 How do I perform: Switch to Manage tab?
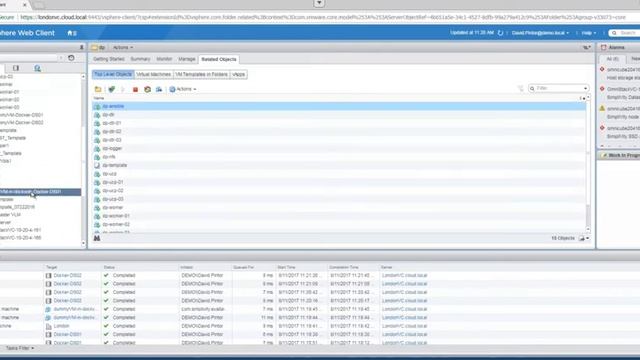(187, 59)
